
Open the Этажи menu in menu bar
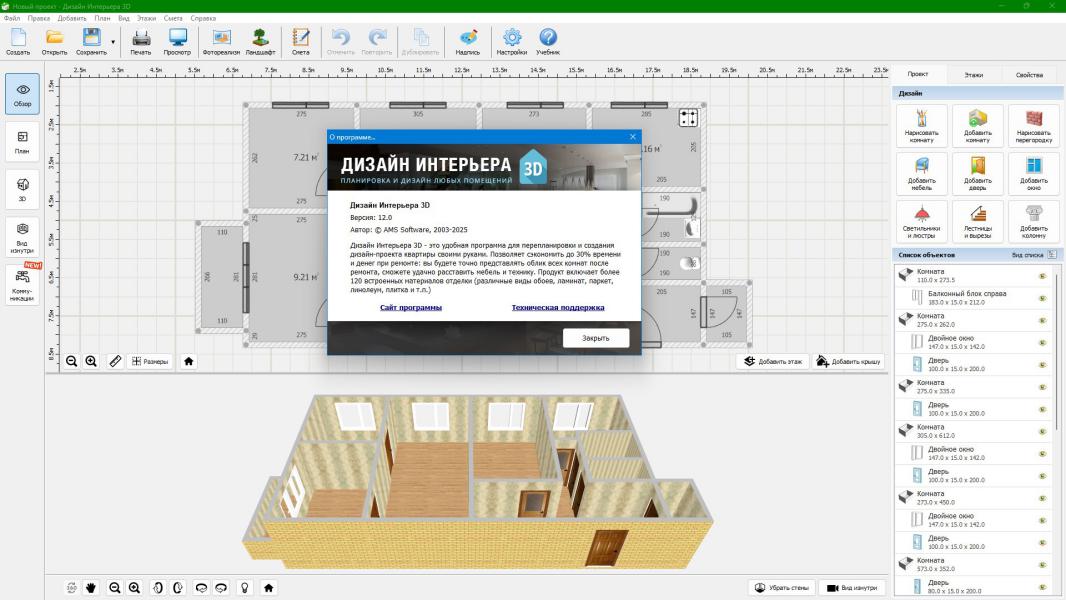point(146,18)
